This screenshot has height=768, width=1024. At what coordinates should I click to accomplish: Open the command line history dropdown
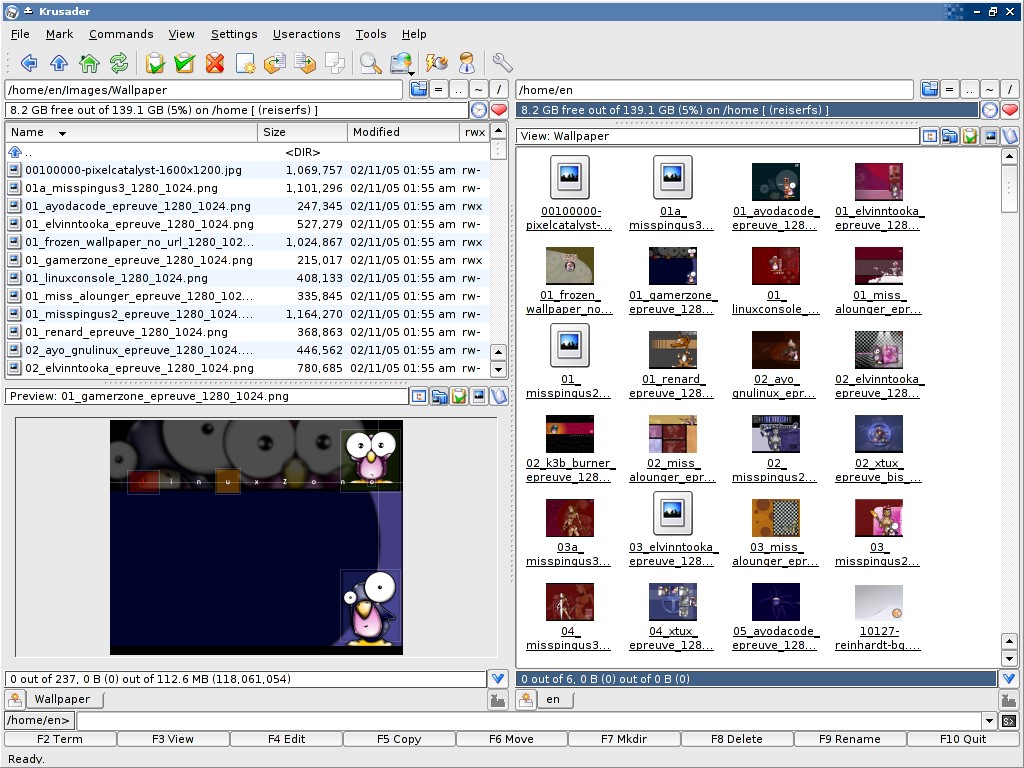pyautogui.click(x=989, y=721)
